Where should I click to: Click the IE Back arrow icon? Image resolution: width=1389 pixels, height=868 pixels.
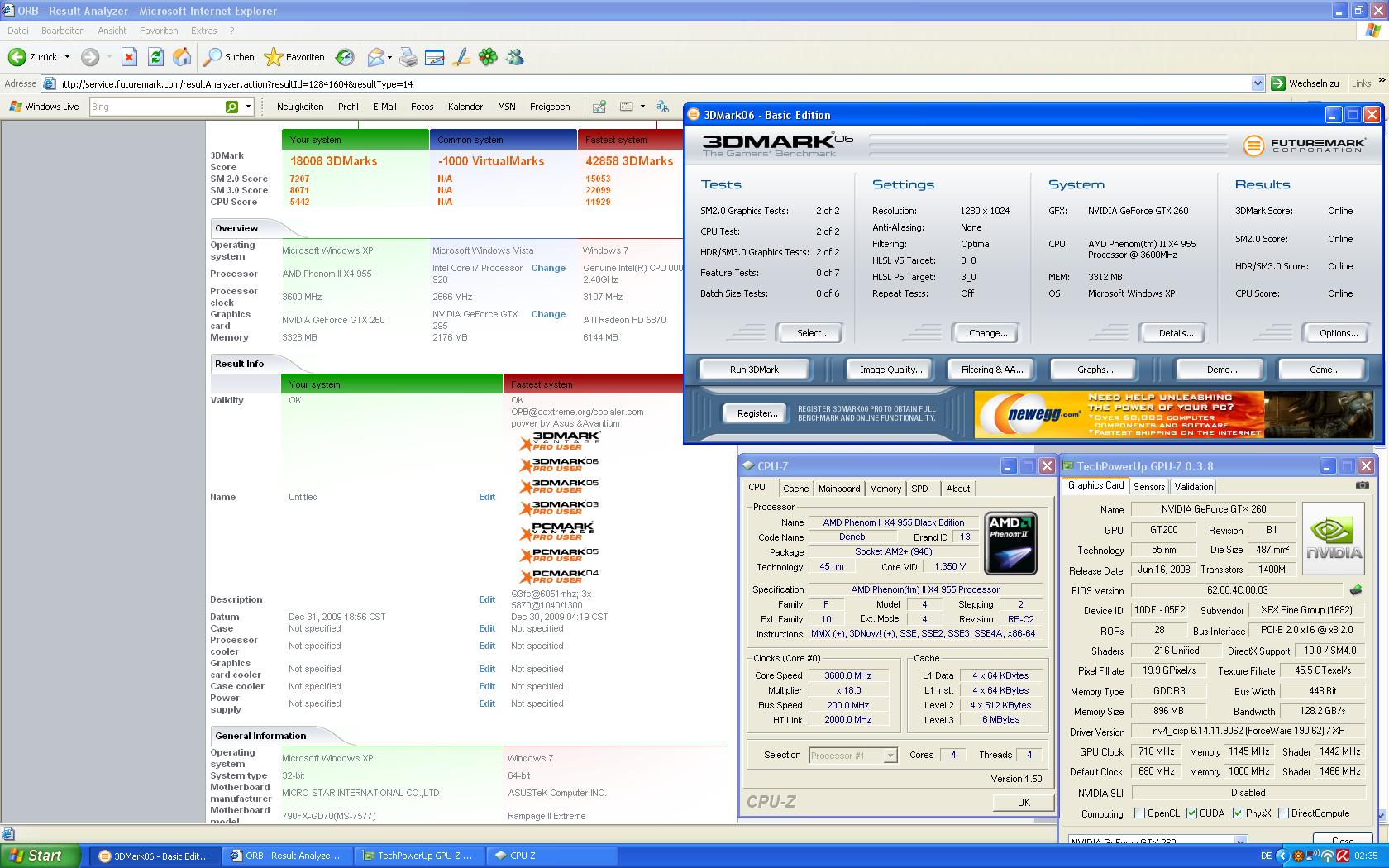tap(17, 57)
